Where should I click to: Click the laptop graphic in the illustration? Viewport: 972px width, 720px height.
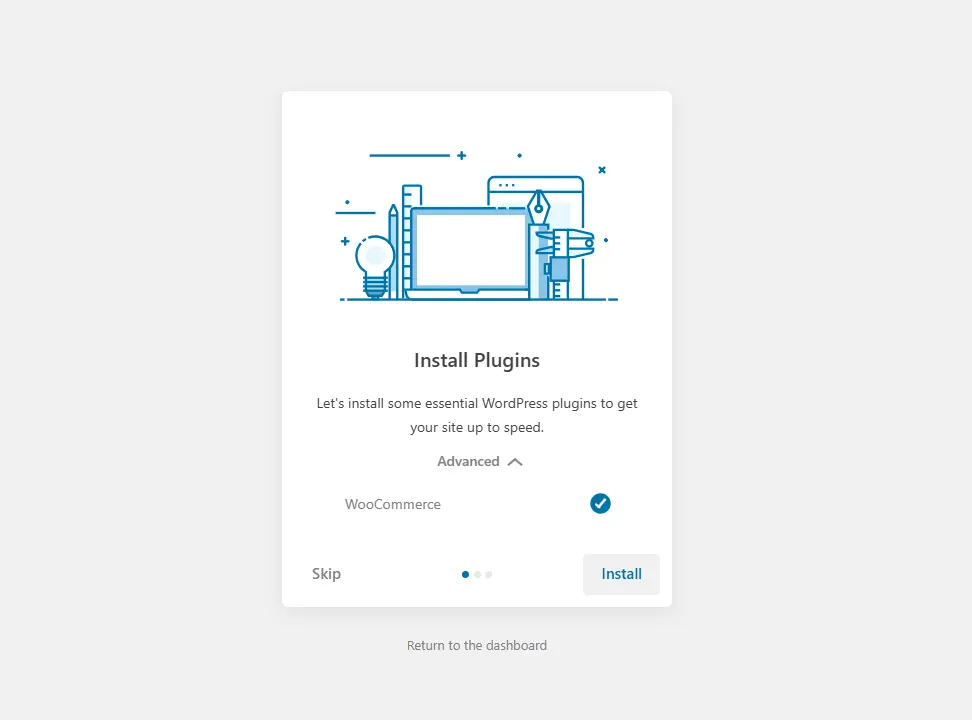tap(470, 250)
